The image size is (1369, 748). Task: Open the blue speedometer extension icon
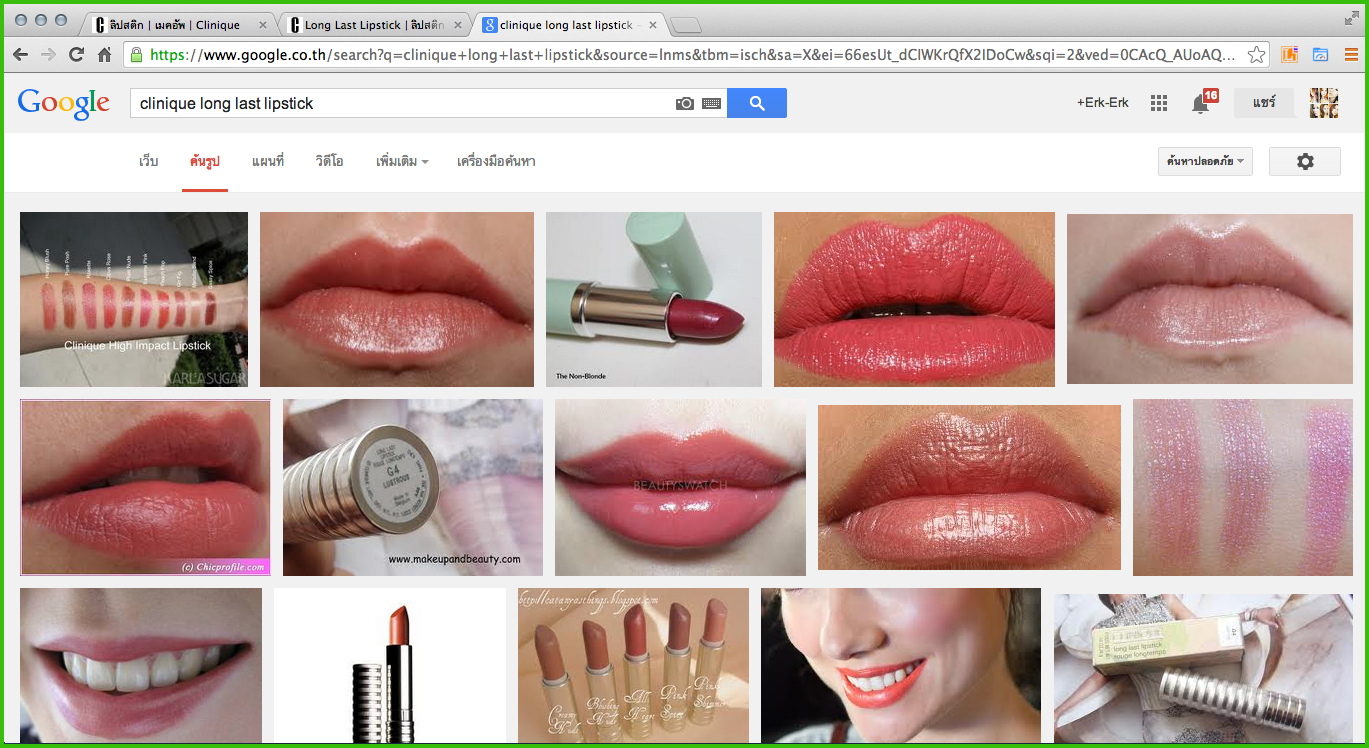(x=1320, y=55)
